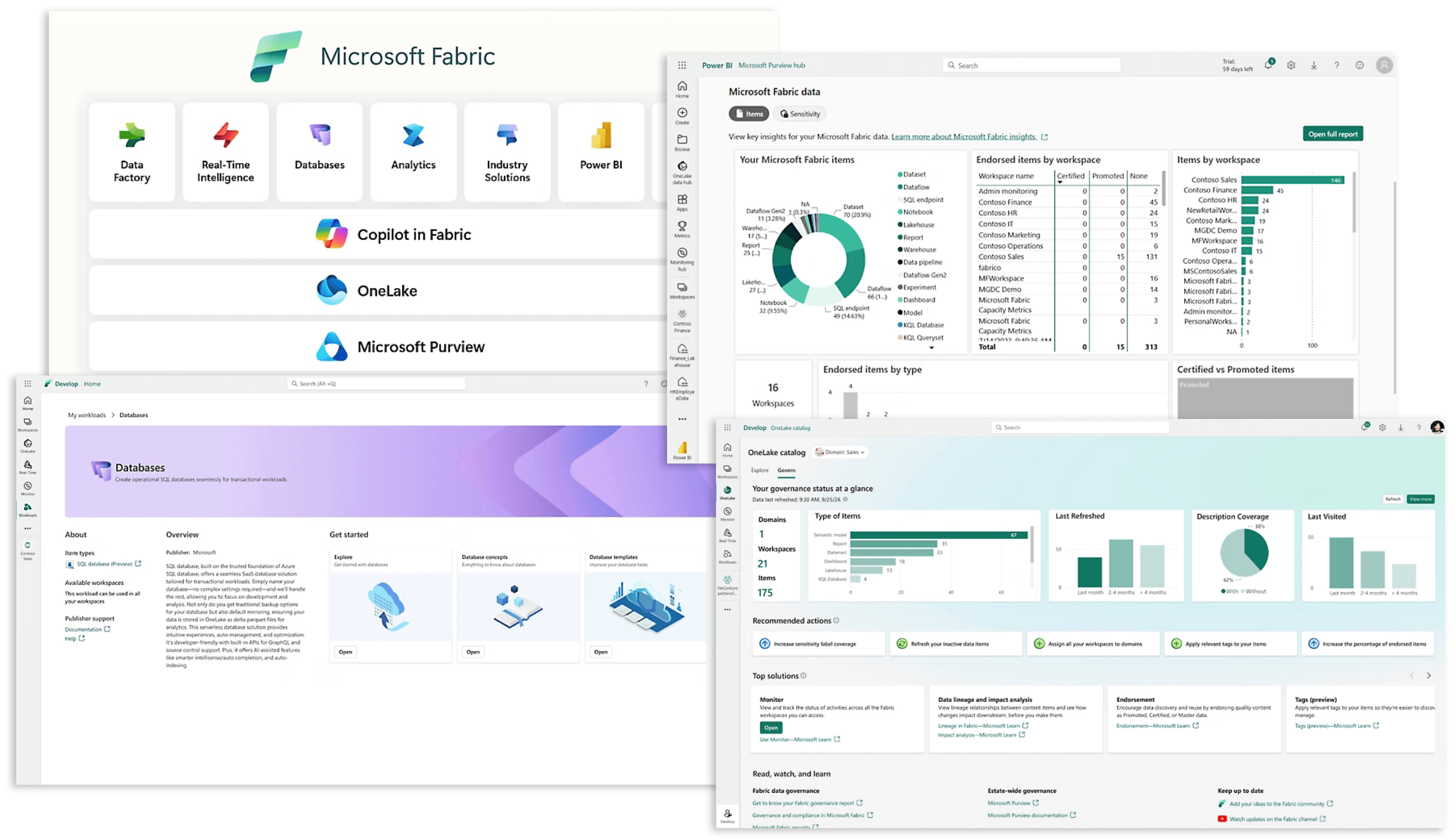
Task: Open Monitor in OneLake catalog sidebar
Action: pos(727,514)
